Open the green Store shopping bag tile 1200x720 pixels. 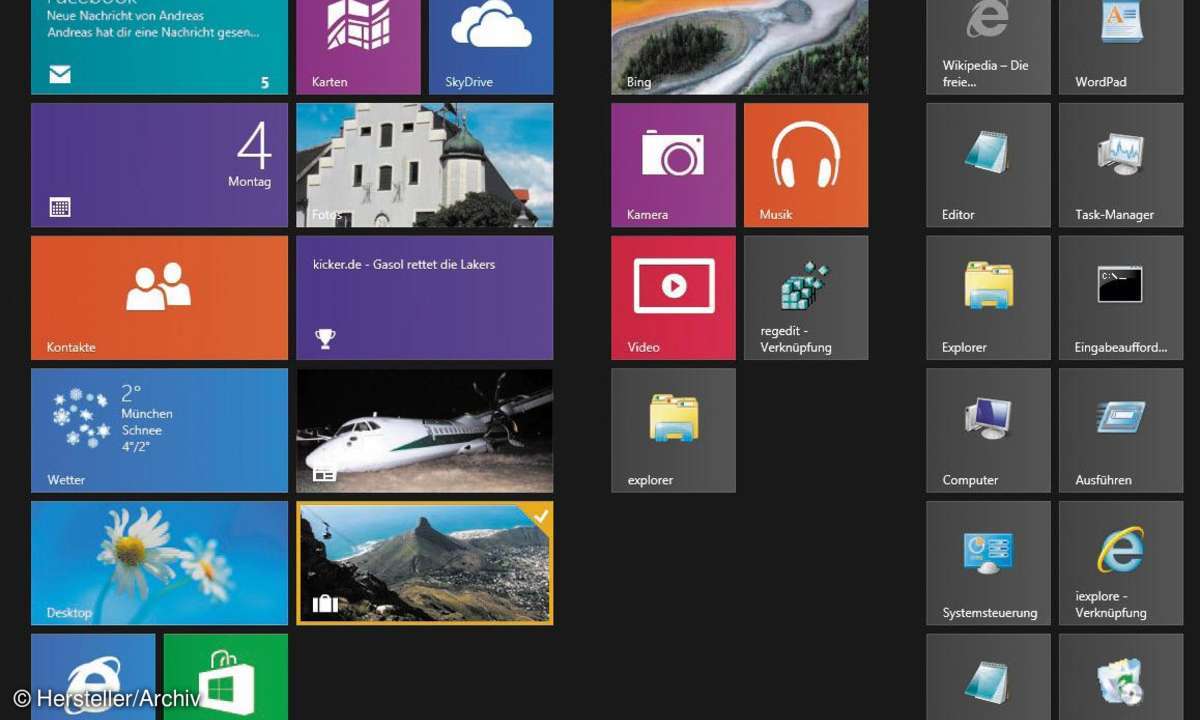[225, 677]
